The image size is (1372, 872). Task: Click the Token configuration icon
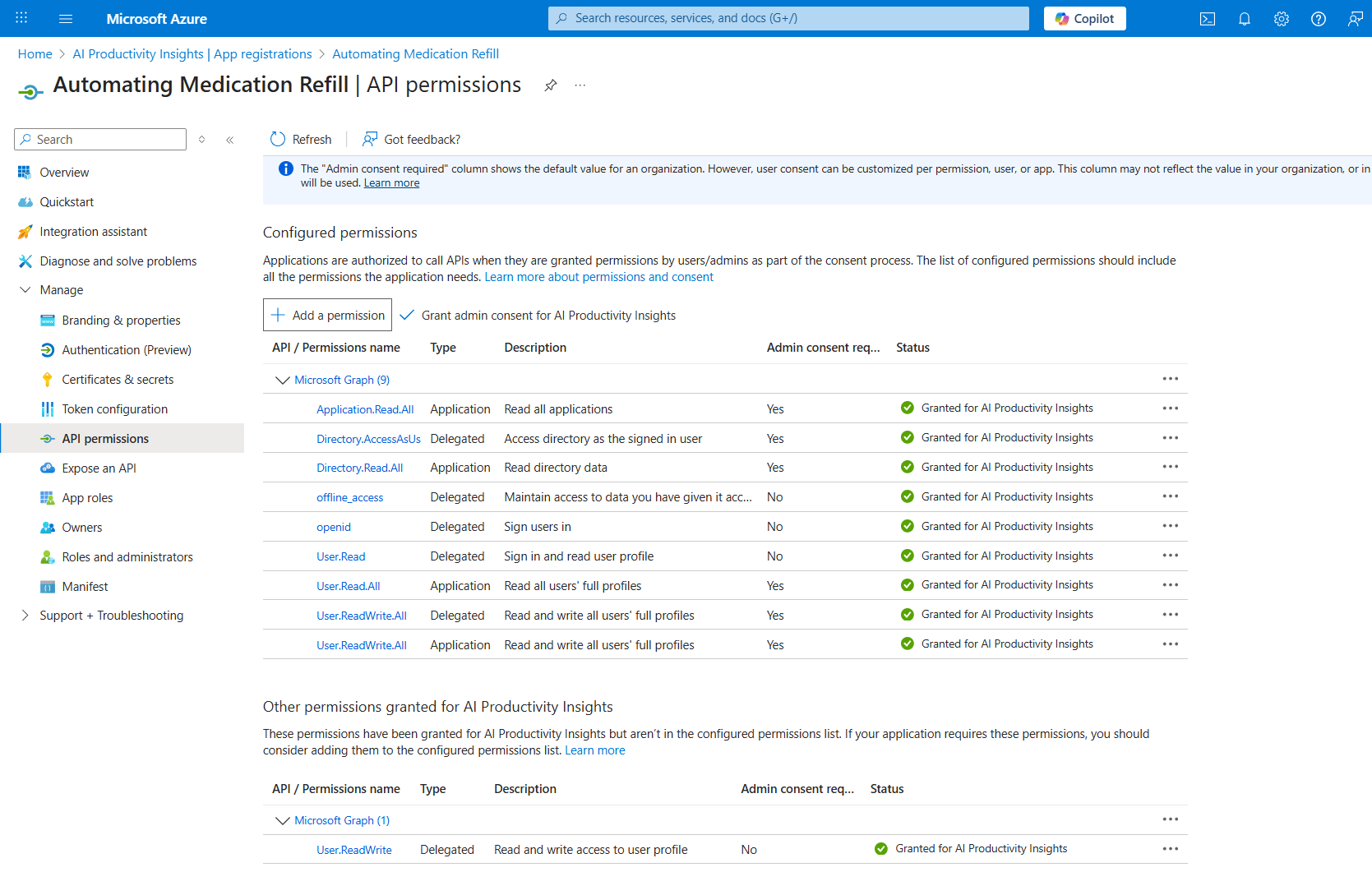pyautogui.click(x=48, y=409)
